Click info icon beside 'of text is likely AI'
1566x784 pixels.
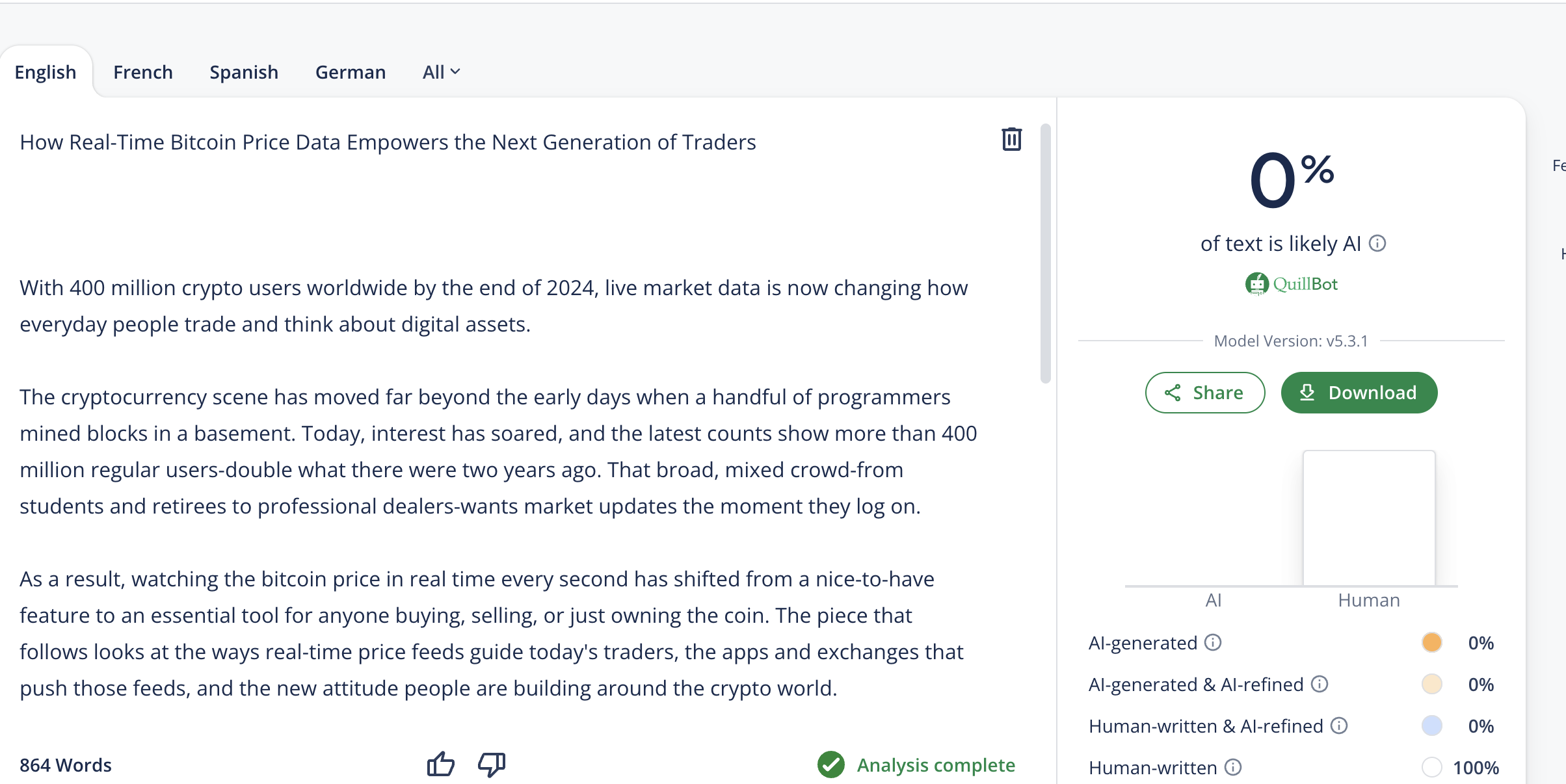1377,244
